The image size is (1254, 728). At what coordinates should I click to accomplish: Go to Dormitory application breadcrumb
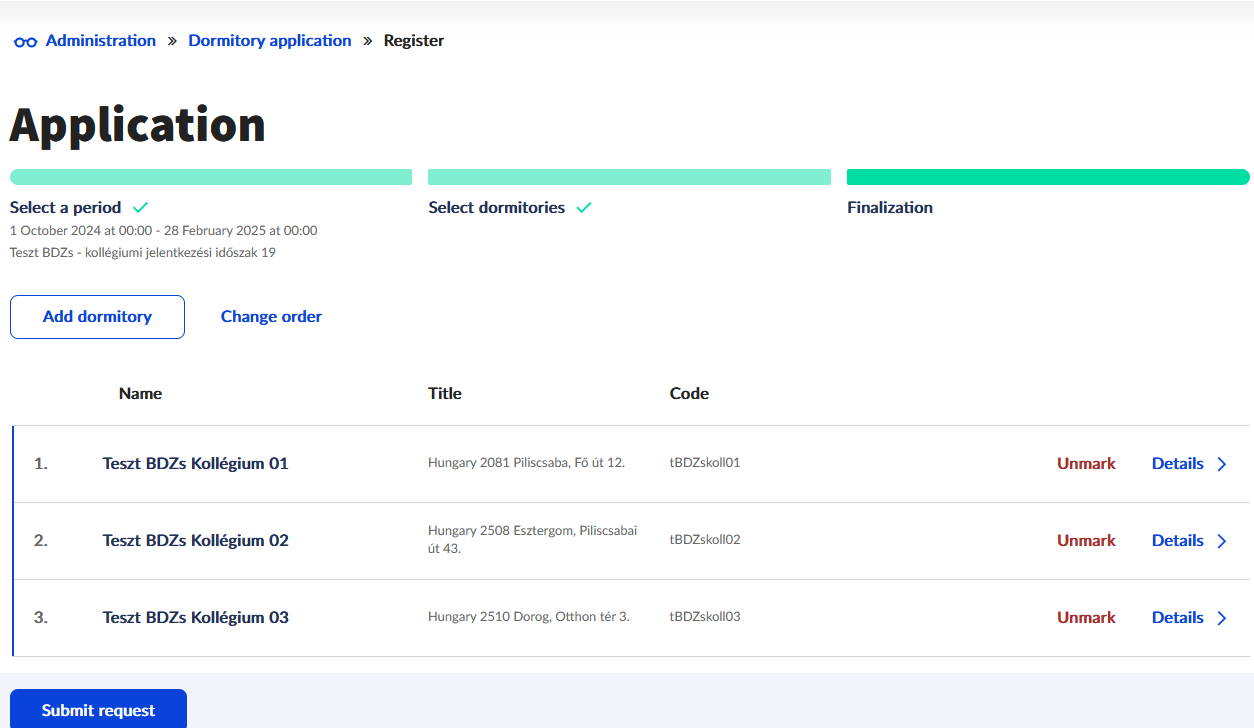click(270, 41)
